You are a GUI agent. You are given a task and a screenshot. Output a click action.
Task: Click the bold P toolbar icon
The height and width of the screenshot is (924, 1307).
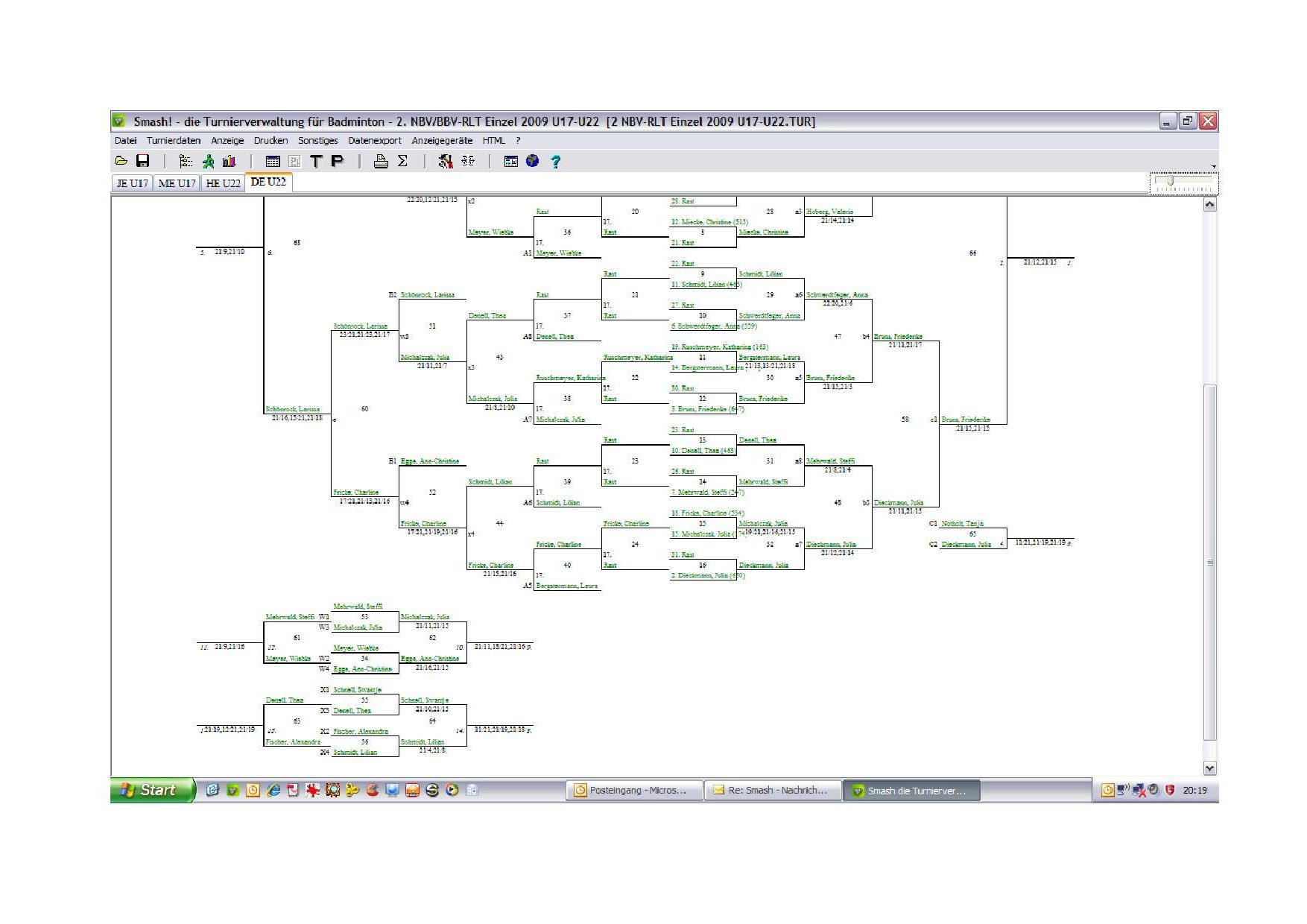(337, 161)
